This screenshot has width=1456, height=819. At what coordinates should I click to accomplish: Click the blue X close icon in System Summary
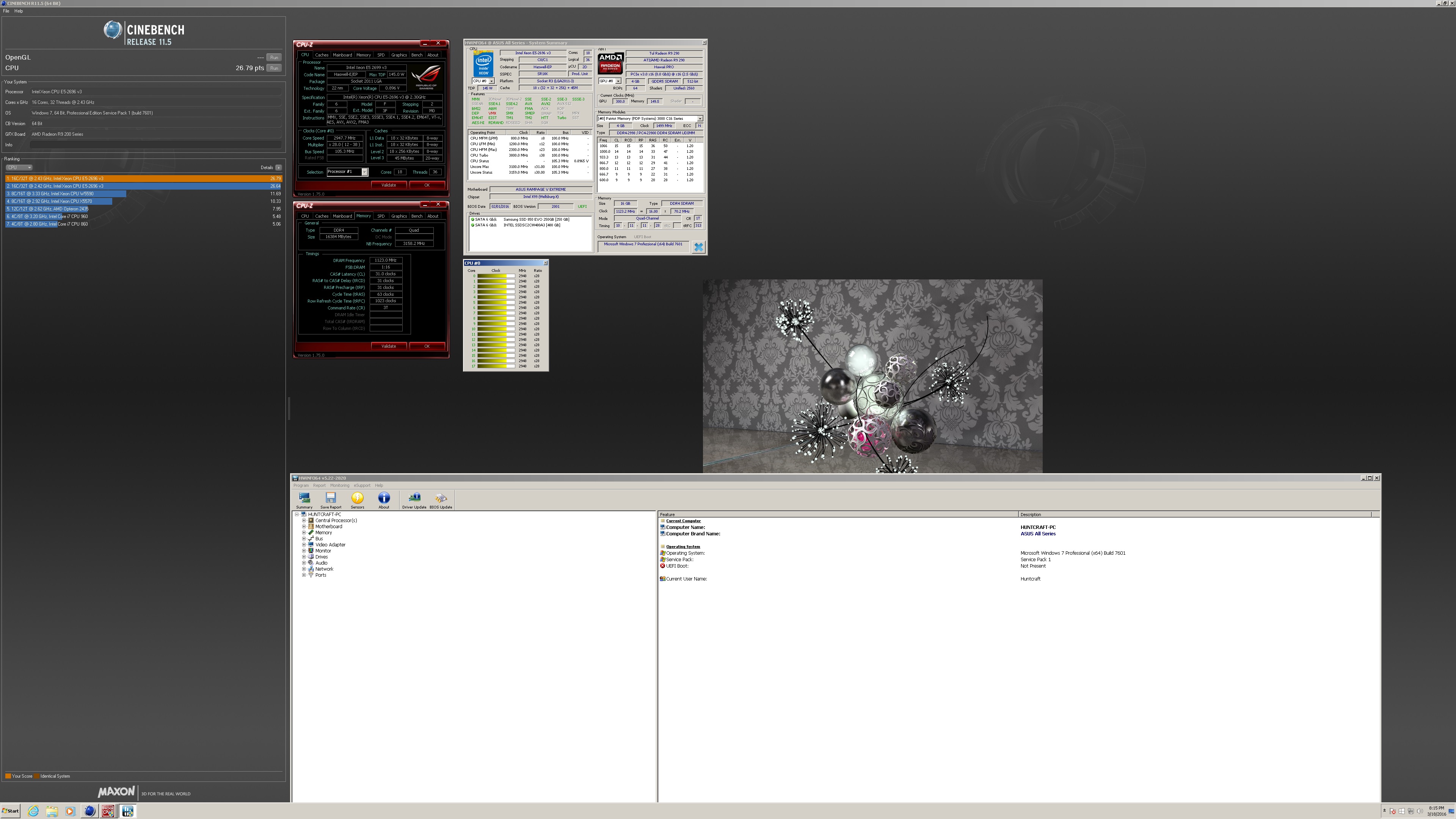pyautogui.click(x=698, y=247)
